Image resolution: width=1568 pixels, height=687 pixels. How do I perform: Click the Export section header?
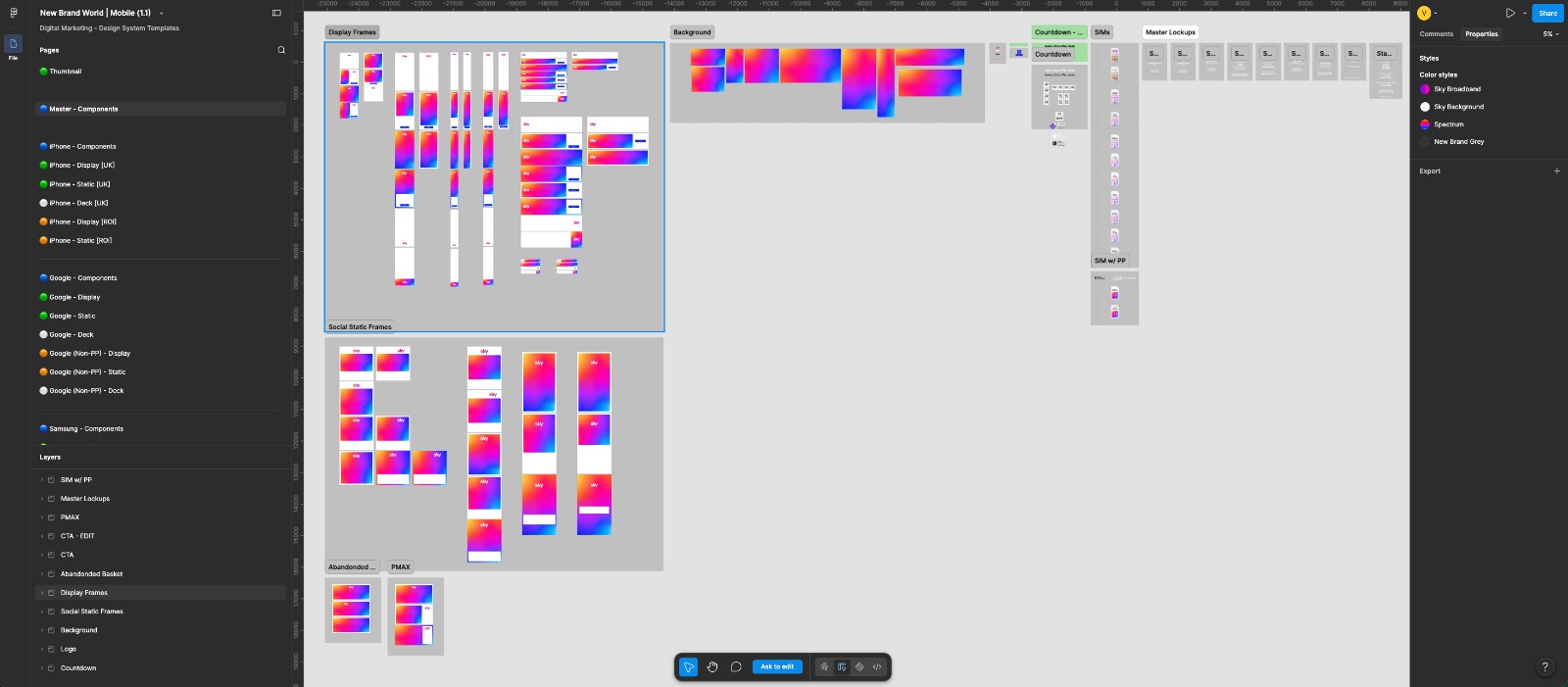pos(1430,171)
